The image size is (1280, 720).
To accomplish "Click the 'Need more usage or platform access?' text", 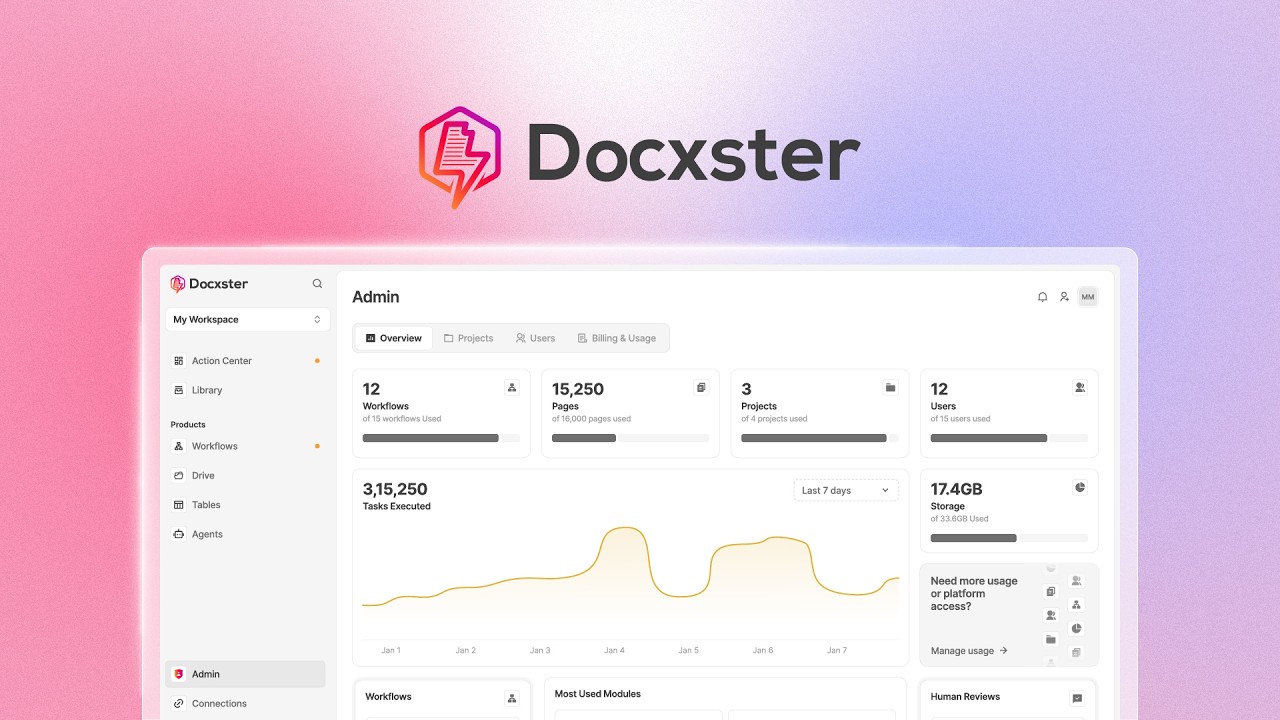I will [x=974, y=593].
